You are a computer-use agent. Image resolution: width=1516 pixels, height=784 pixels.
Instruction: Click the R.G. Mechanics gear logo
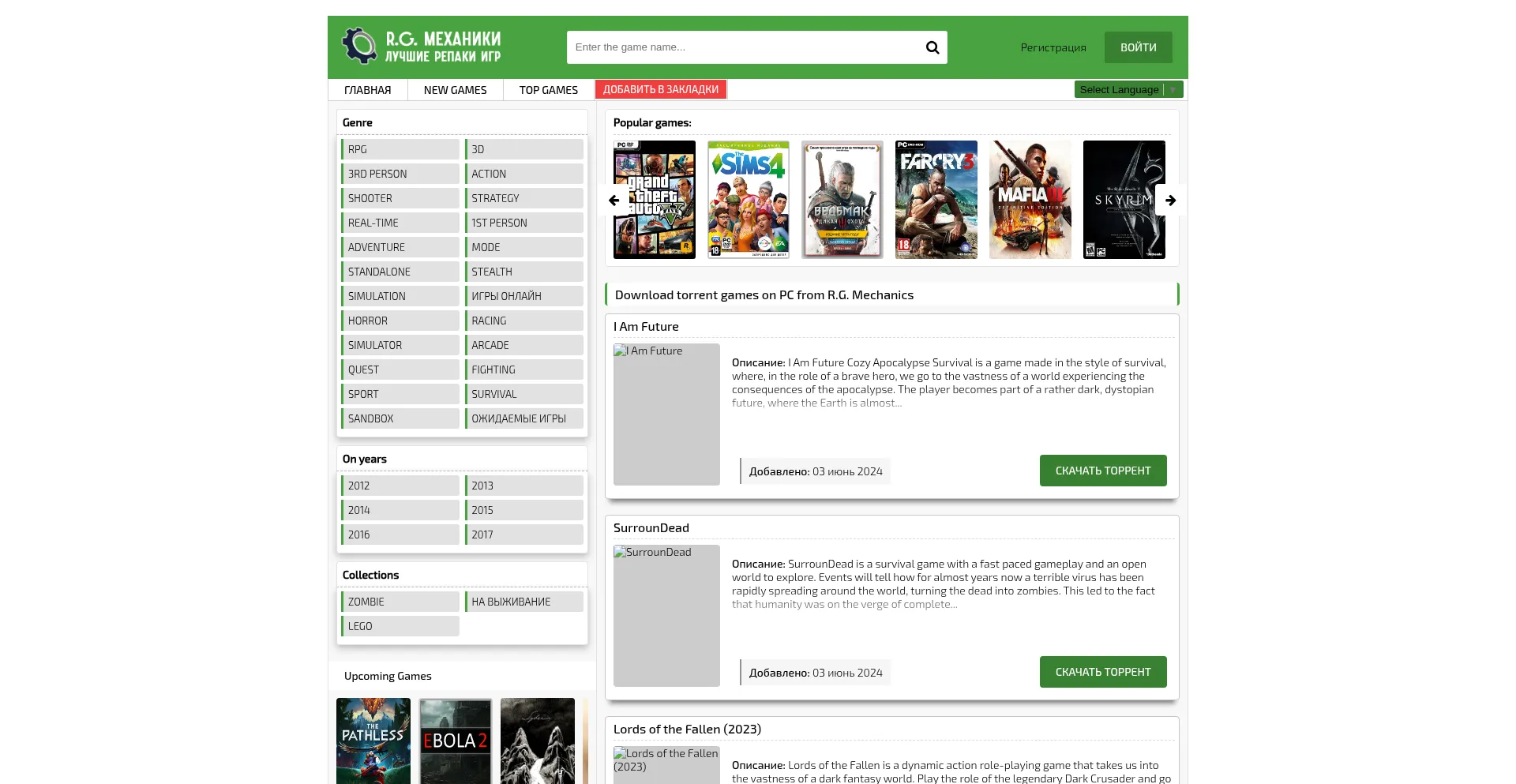(x=360, y=46)
